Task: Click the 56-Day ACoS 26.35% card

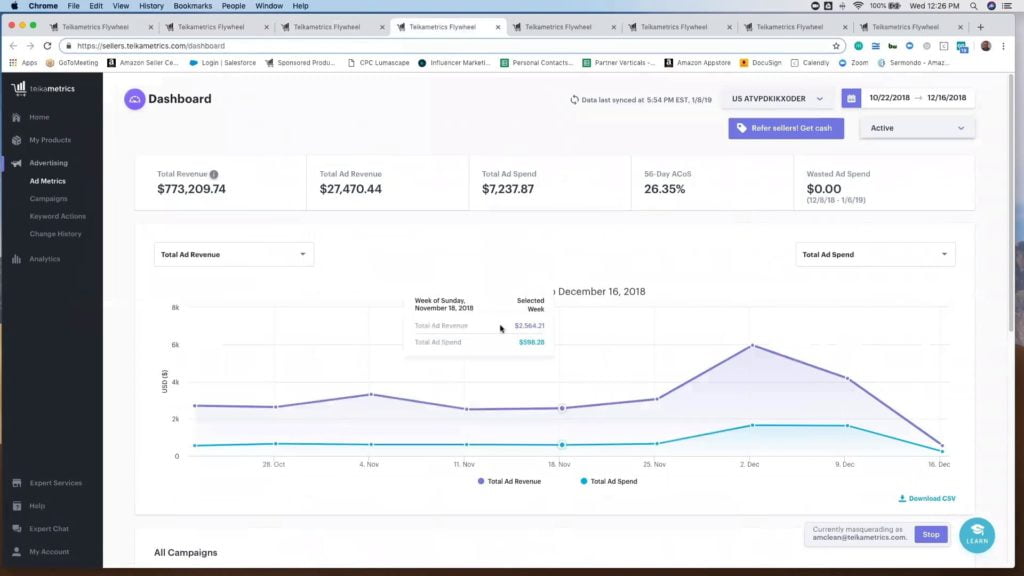Action: pos(712,183)
